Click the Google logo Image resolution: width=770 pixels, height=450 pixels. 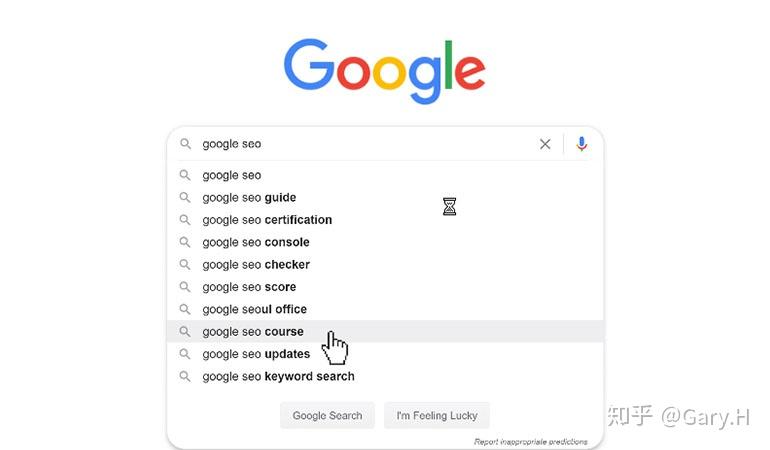coord(385,70)
